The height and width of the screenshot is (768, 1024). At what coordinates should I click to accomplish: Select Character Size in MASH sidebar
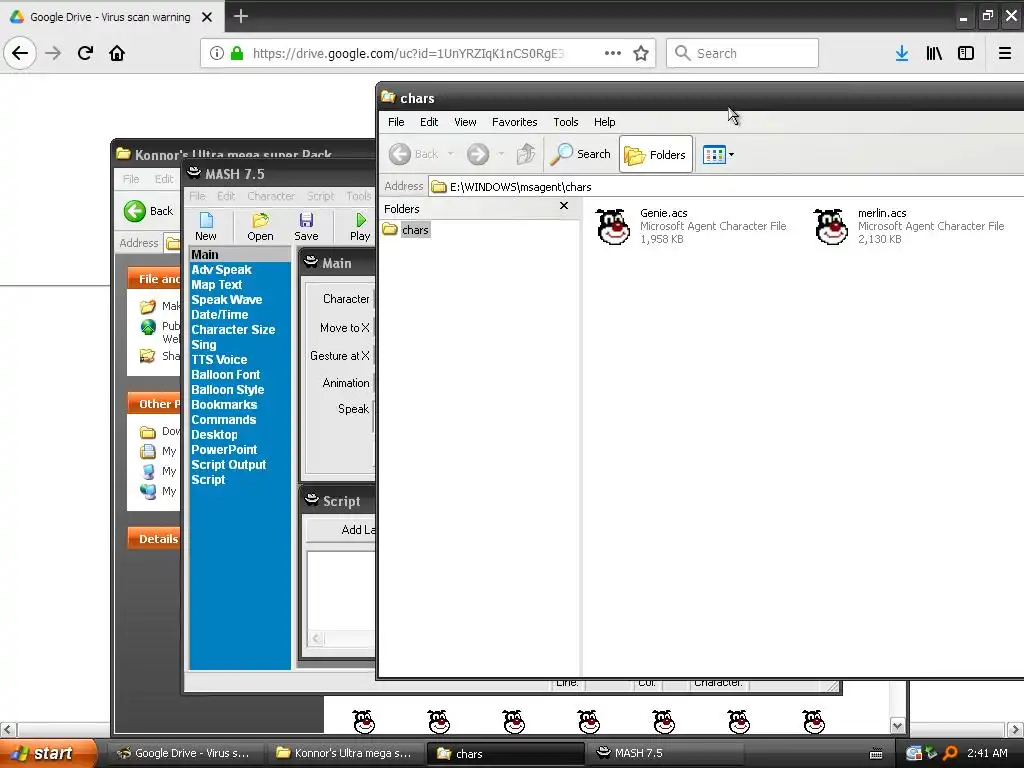(233, 330)
